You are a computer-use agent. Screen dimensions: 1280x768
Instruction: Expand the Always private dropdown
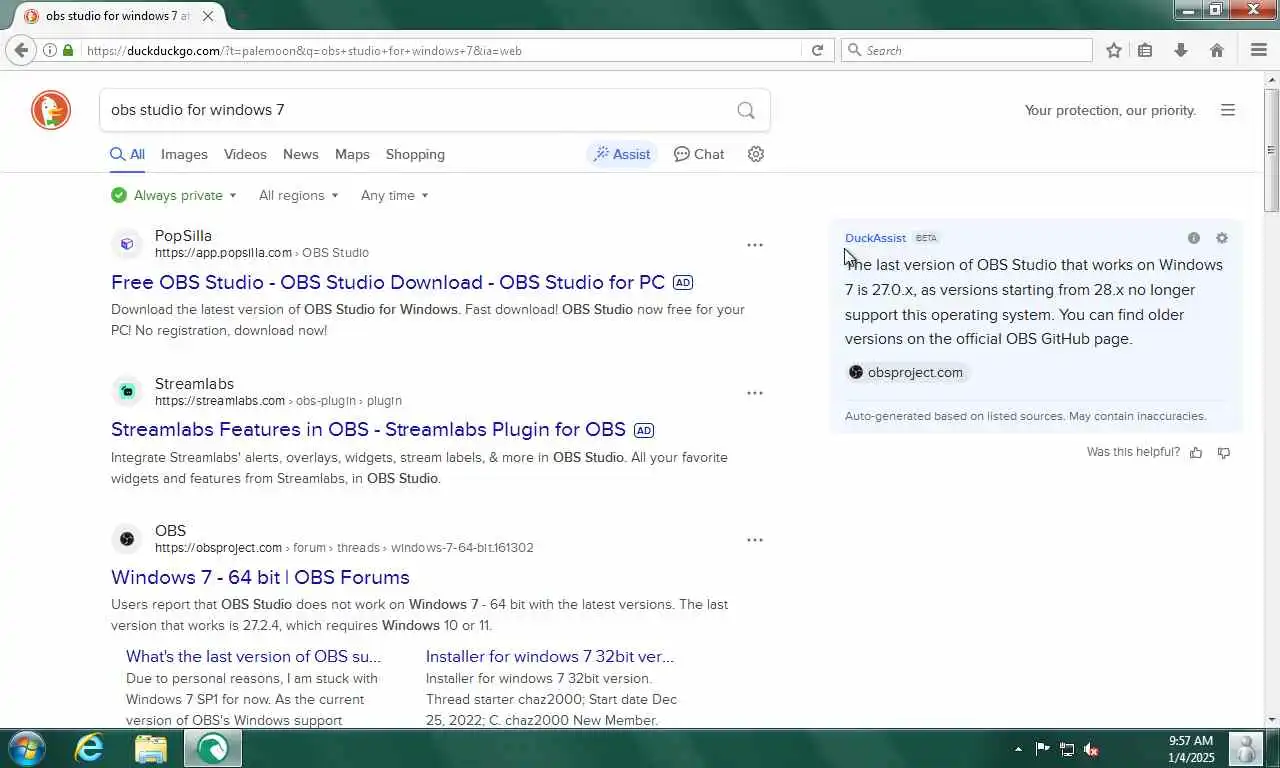click(174, 195)
